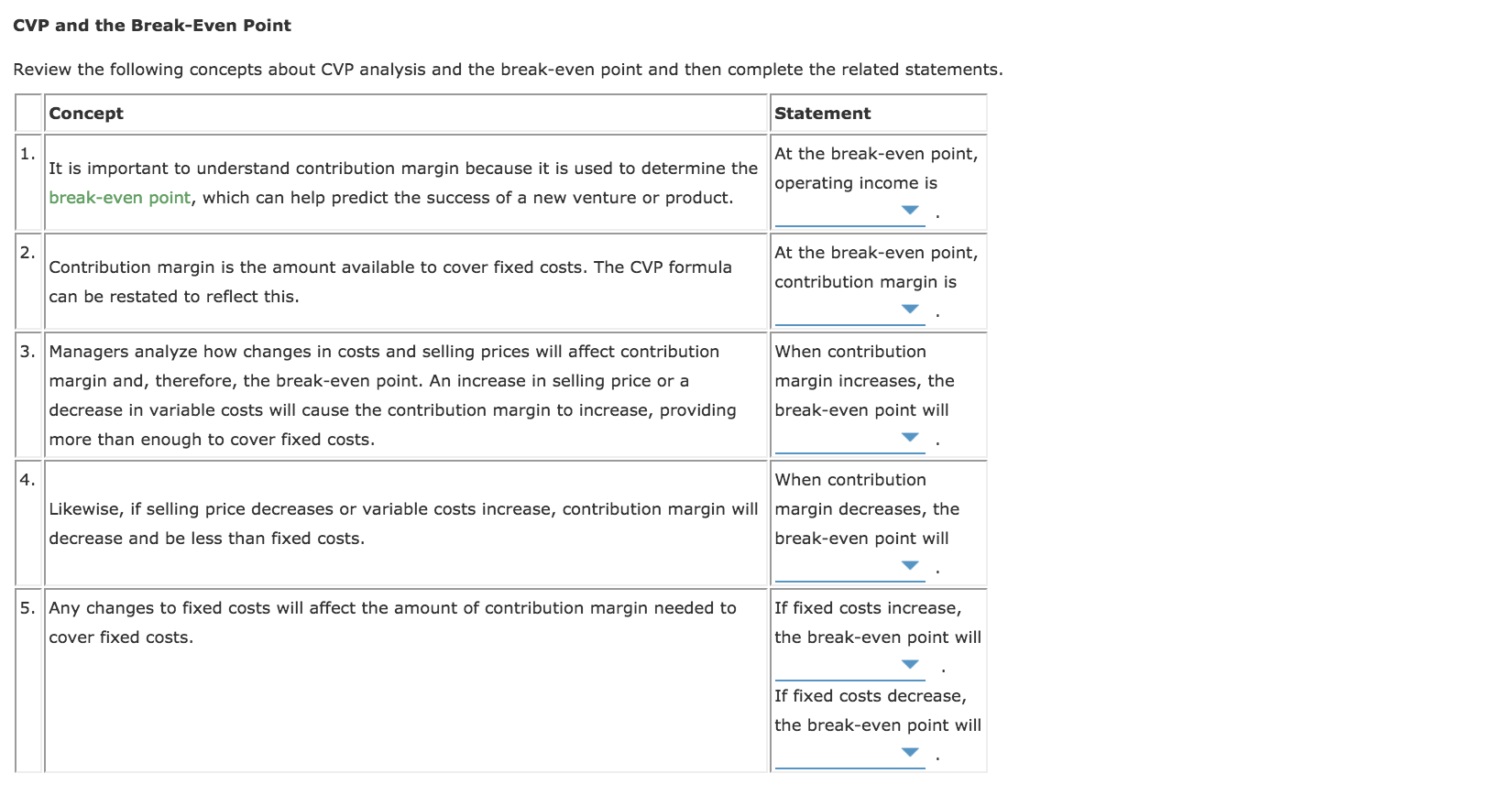The image size is (1512, 806).
Task: Select the row number 5 cell
Action: [27, 607]
